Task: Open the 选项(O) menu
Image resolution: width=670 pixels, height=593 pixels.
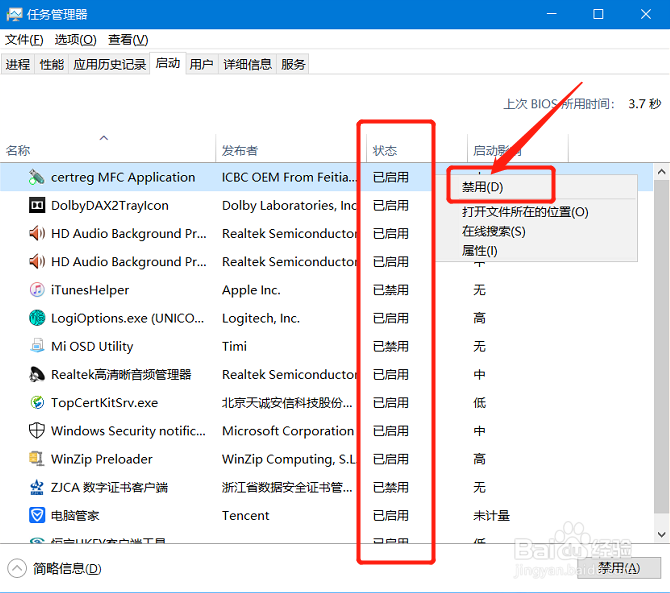Action: coord(75,40)
